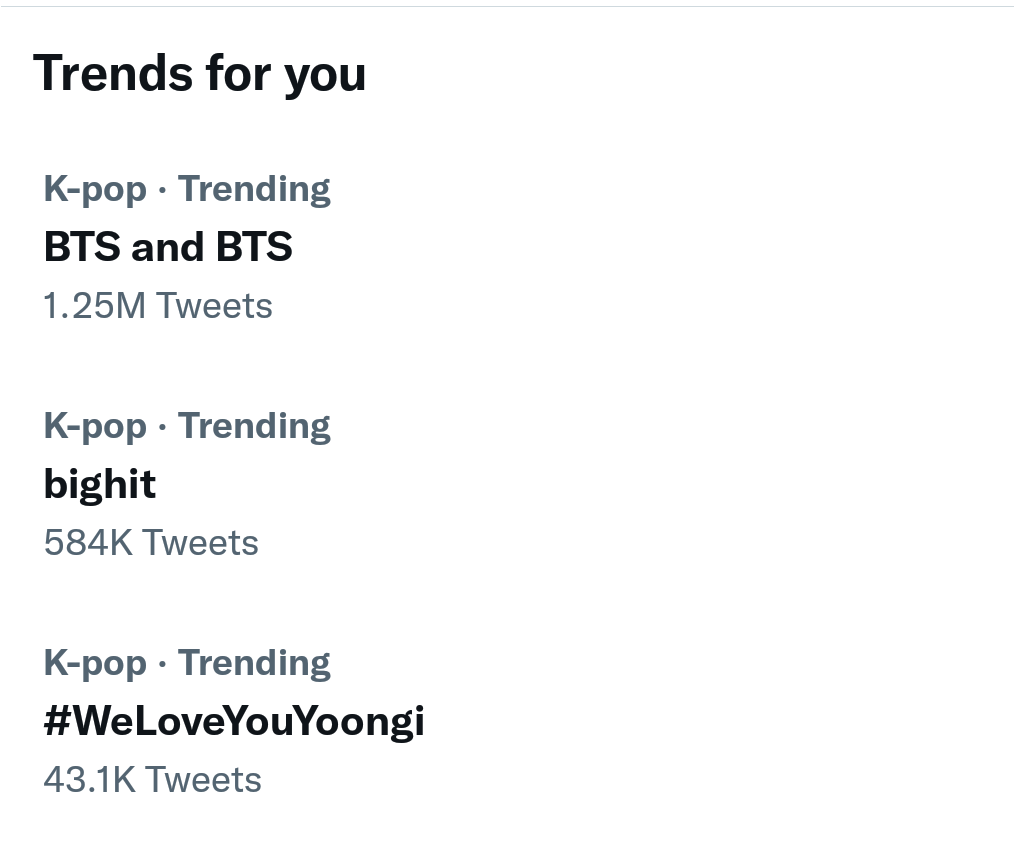
Task: Open the #WeLoveYouYoongi hashtag trend
Action: click(234, 721)
